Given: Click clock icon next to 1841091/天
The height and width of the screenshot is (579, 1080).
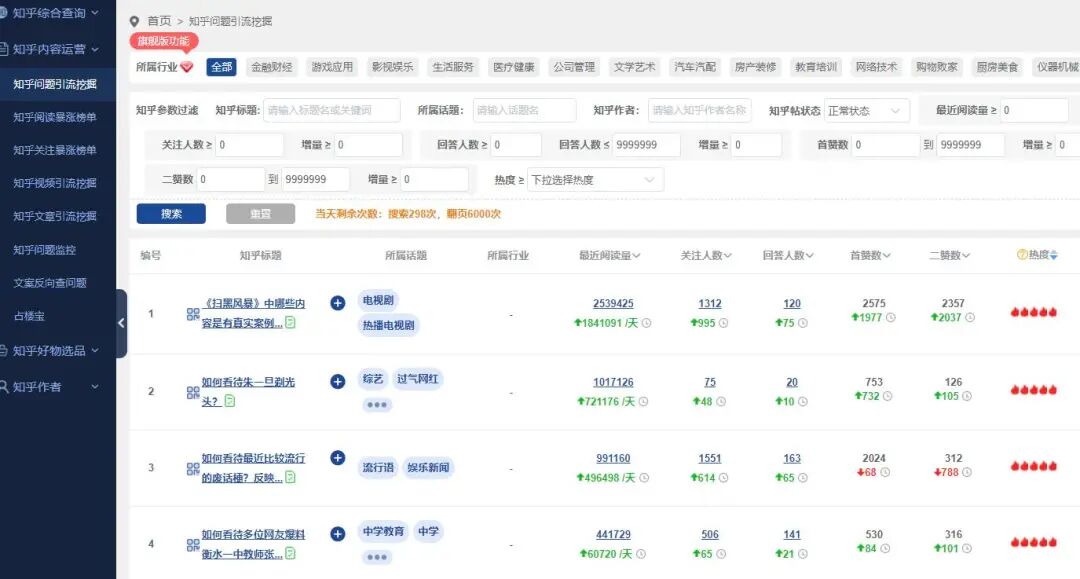Looking at the screenshot, I should pyautogui.click(x=647, y=323).
